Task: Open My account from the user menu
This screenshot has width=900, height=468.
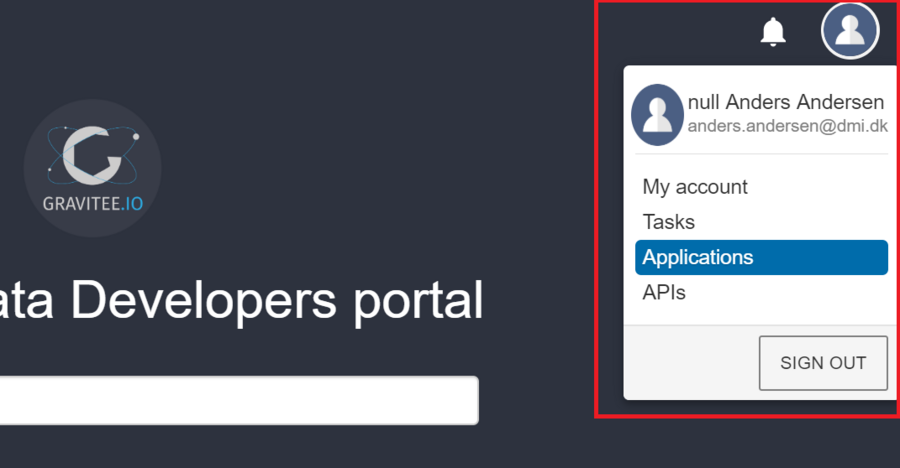Action: [695, 187]
